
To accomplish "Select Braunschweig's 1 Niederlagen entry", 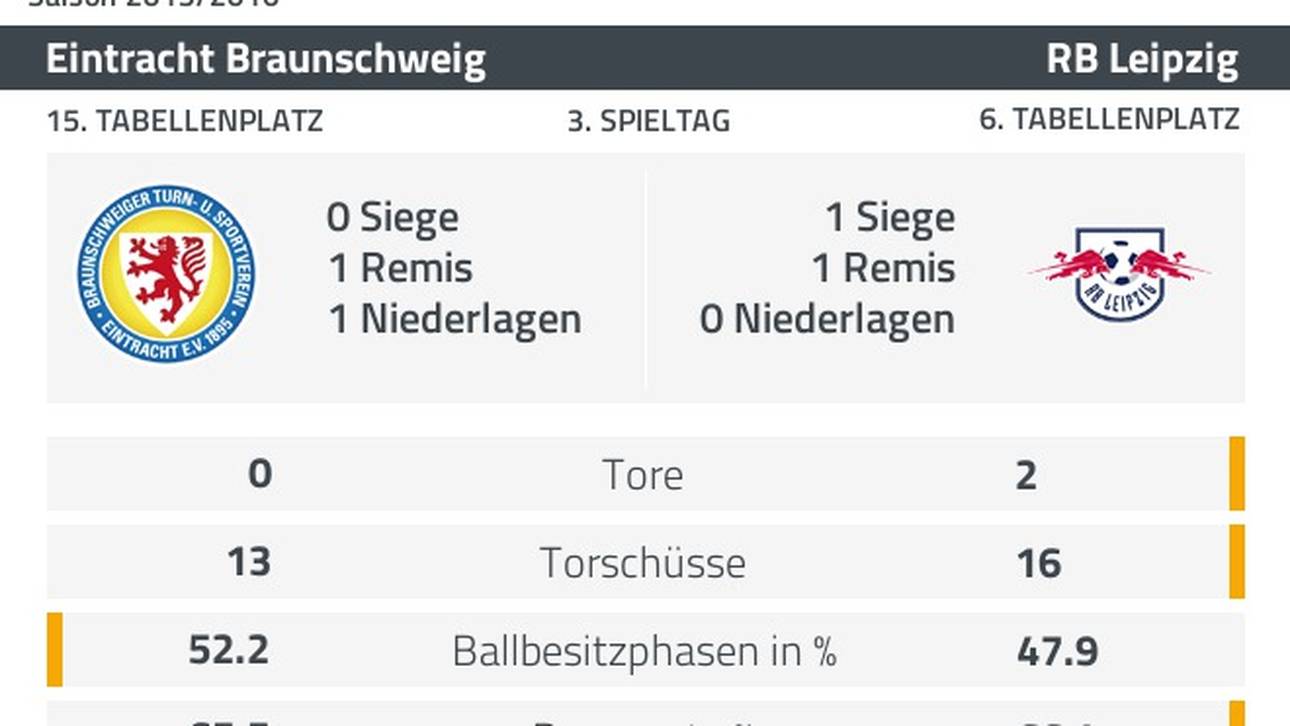I will coord(455,319).
